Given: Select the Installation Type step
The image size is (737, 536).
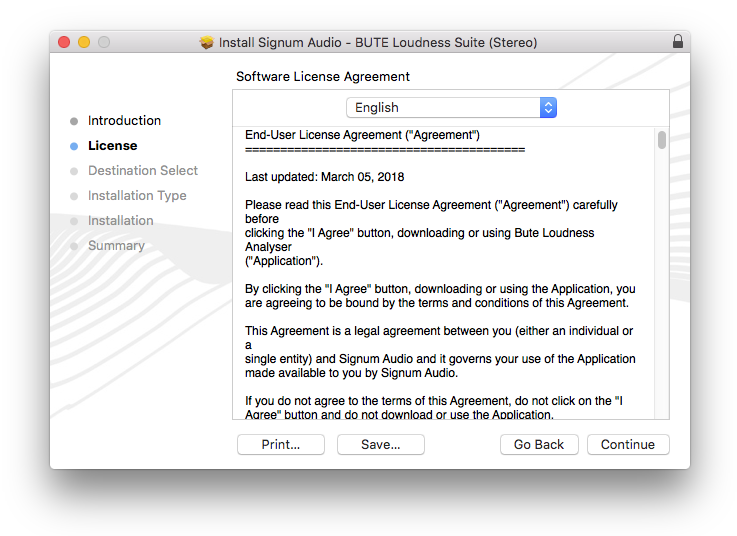Looking at the screenshot, I should pyautogui.click(x=137, y=196).
